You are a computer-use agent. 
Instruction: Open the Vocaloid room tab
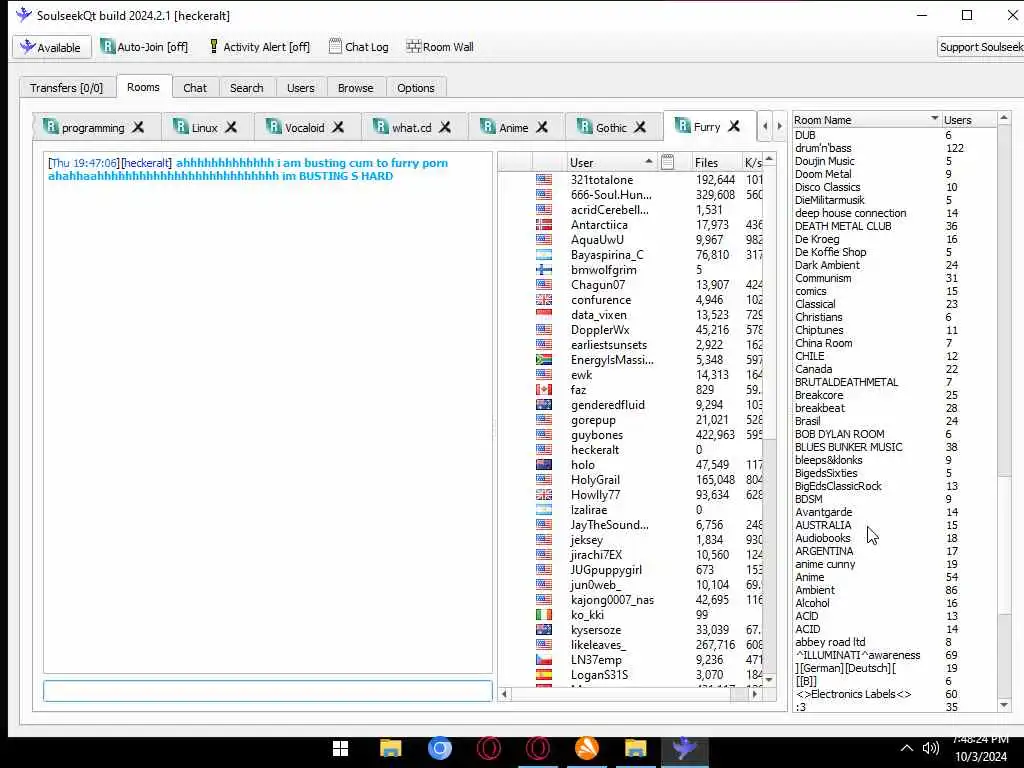pos(304,128)
